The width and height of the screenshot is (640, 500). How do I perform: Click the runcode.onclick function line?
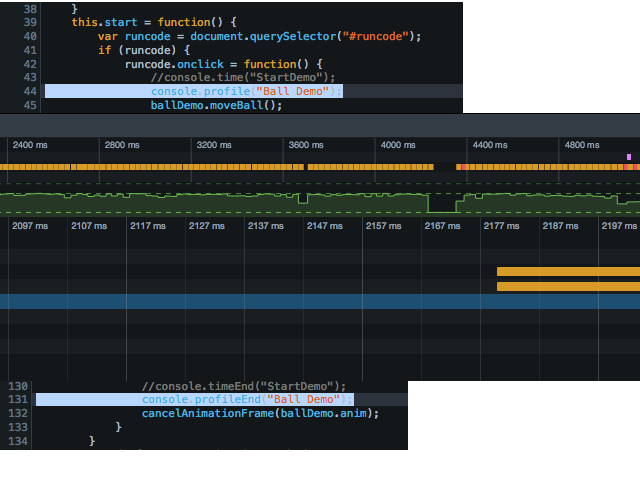click(210, 64)
